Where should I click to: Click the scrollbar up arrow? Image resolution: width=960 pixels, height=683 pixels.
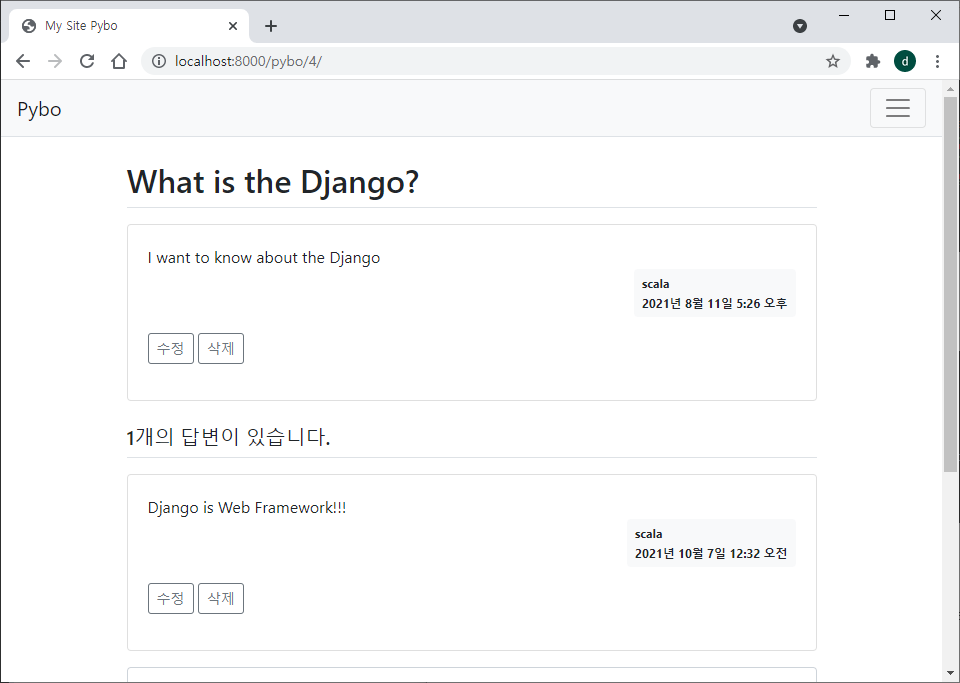pos(950,89)
